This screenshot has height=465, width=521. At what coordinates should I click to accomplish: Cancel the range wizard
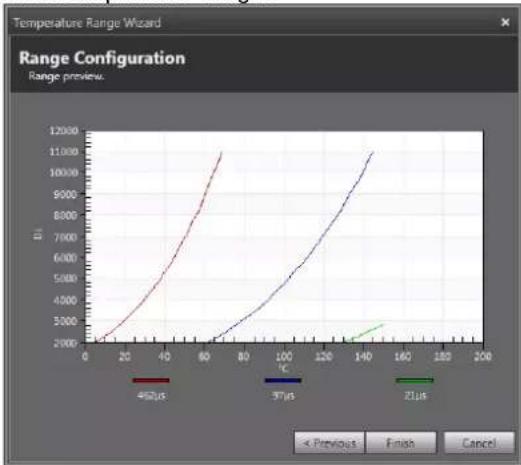click(x=479, y=443)
